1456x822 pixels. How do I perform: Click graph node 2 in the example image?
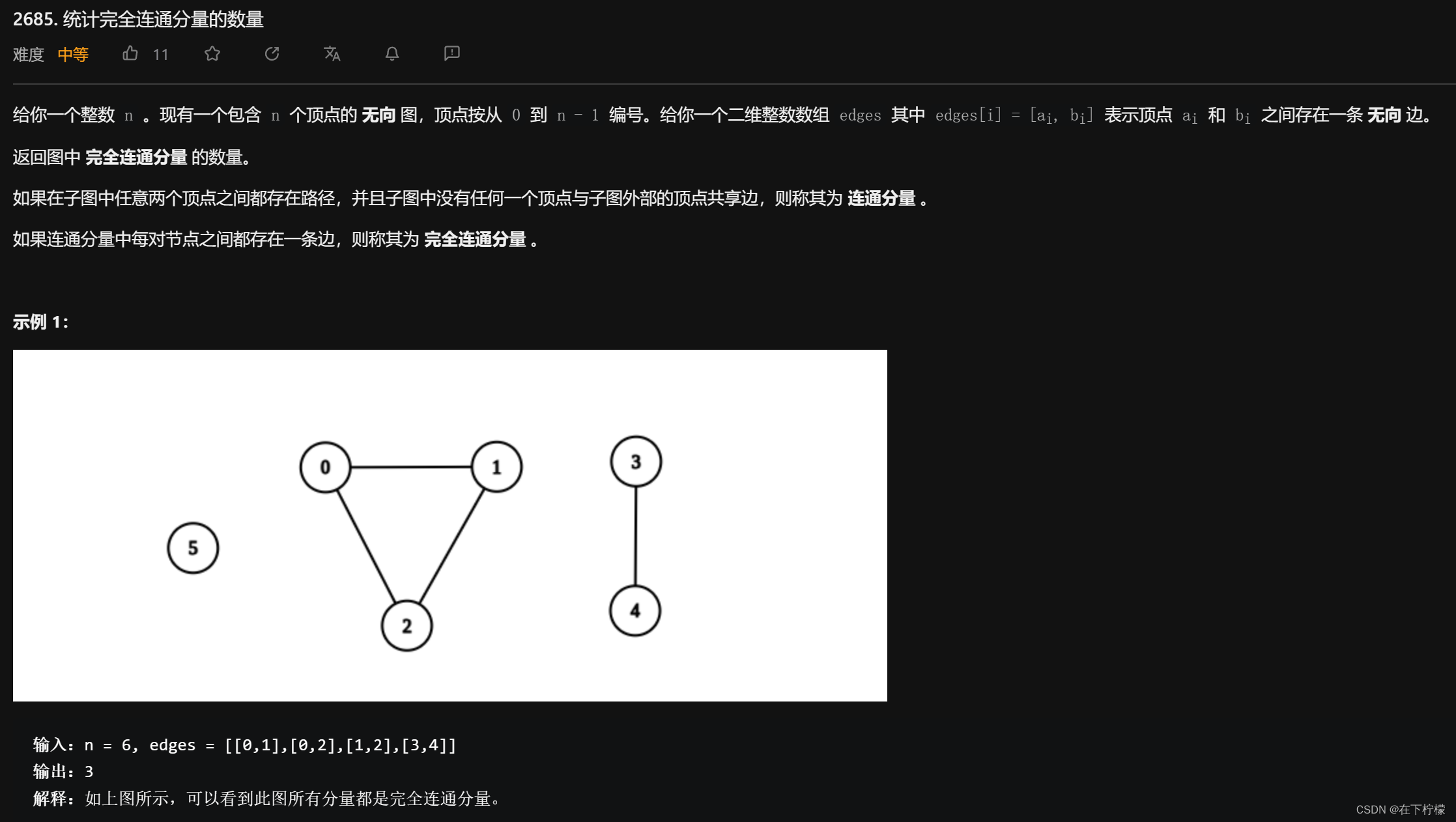[407, 626]
